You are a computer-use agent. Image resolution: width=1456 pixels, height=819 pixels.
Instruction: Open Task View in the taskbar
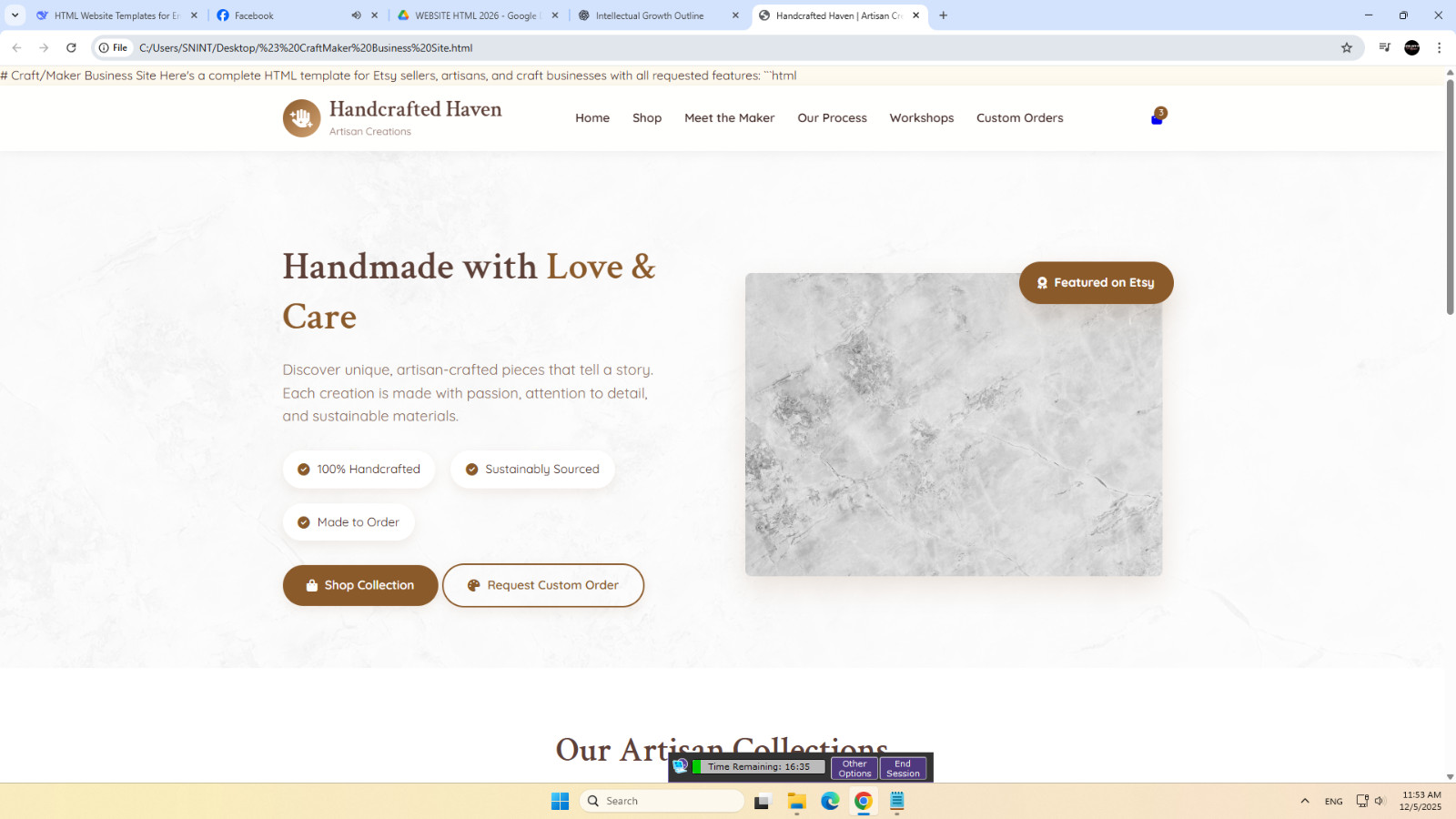pos(763,801)
